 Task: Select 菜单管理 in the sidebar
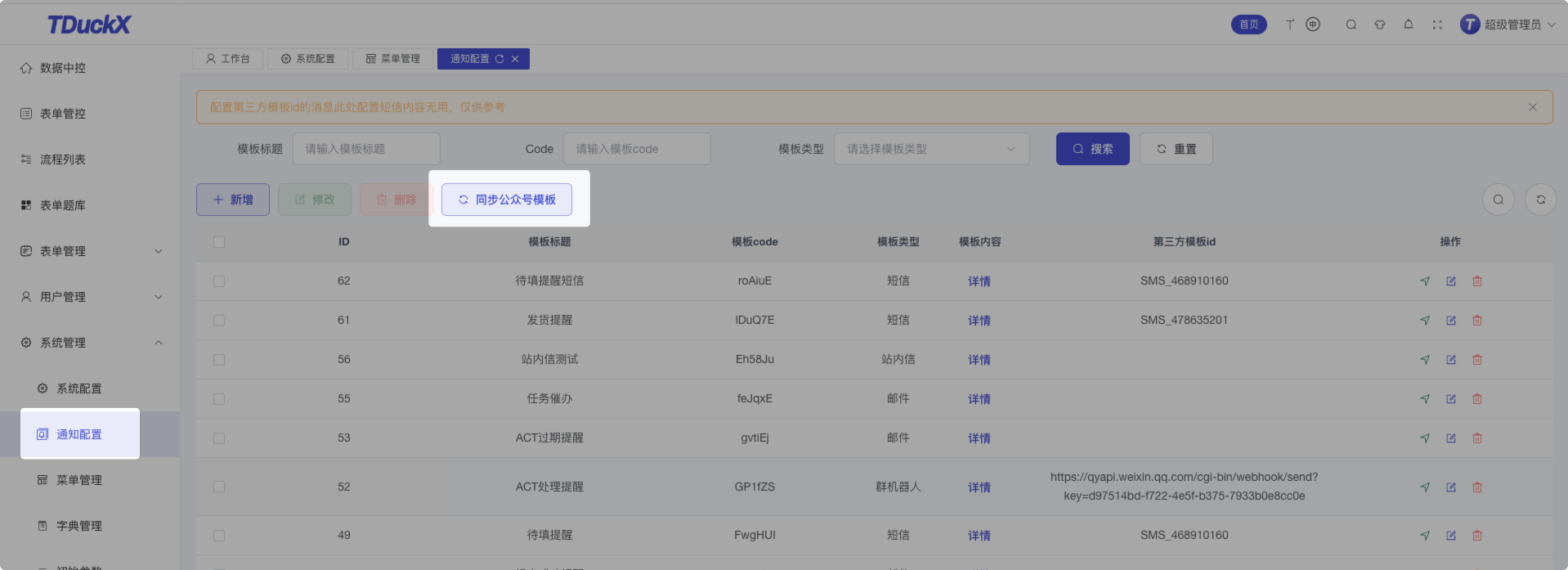[90, 480]
